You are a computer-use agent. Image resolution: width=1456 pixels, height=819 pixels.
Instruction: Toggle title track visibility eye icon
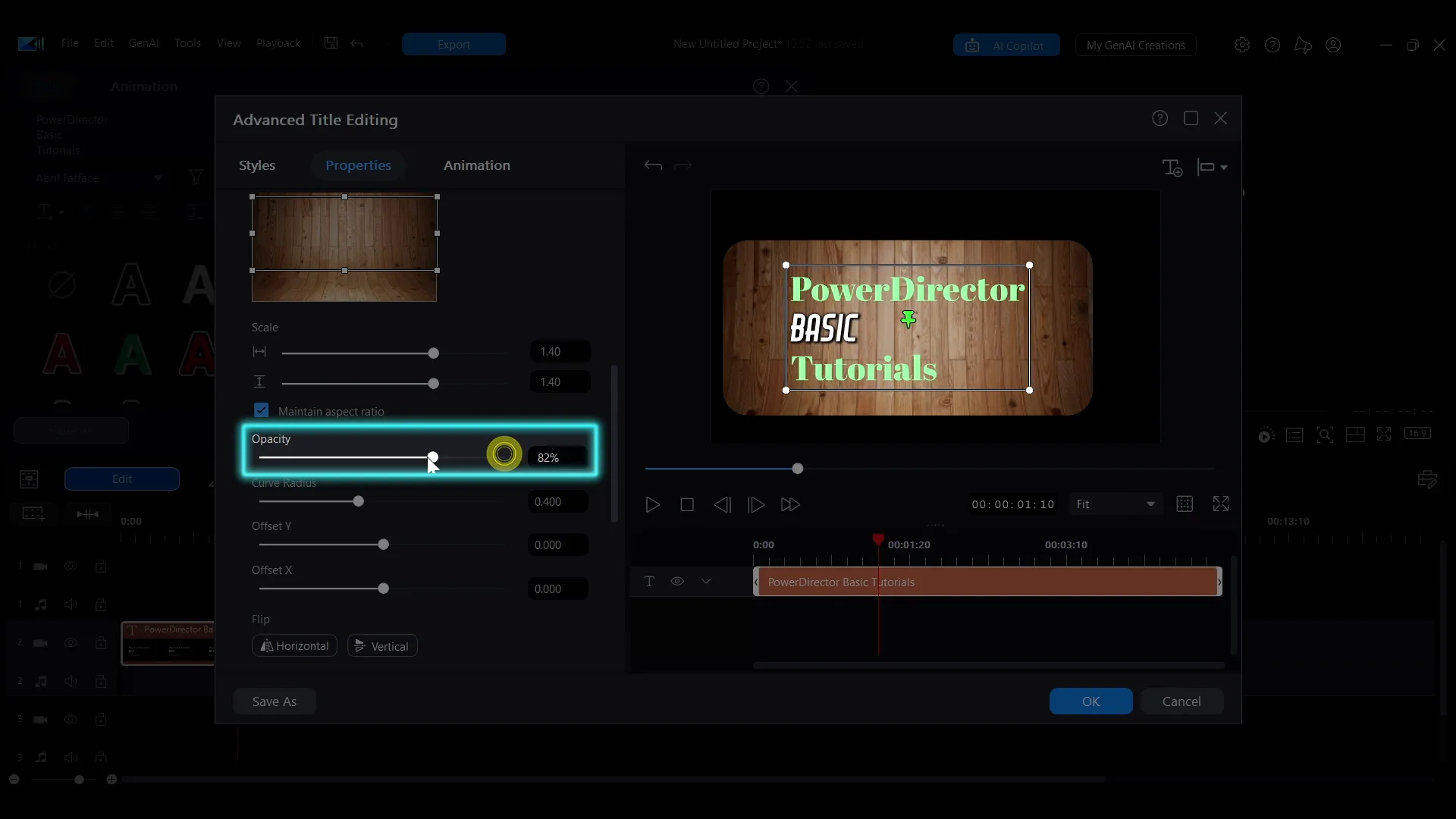[677, 581]
